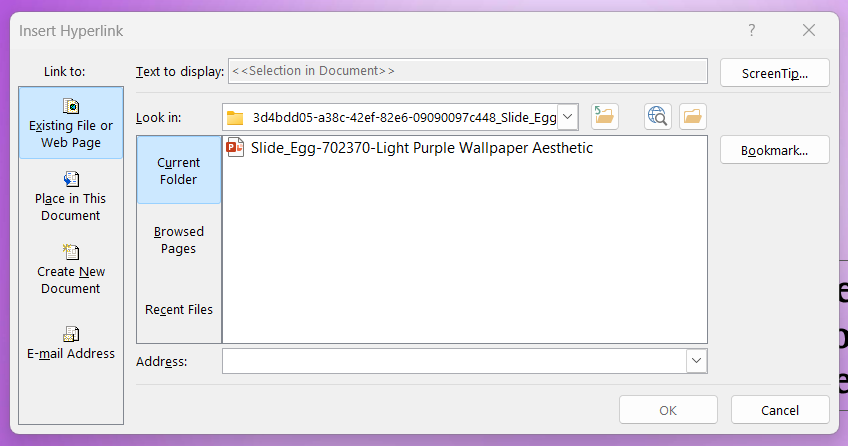Open the ScreenTip dialog

pyautogui.click(x=774, y=73)
